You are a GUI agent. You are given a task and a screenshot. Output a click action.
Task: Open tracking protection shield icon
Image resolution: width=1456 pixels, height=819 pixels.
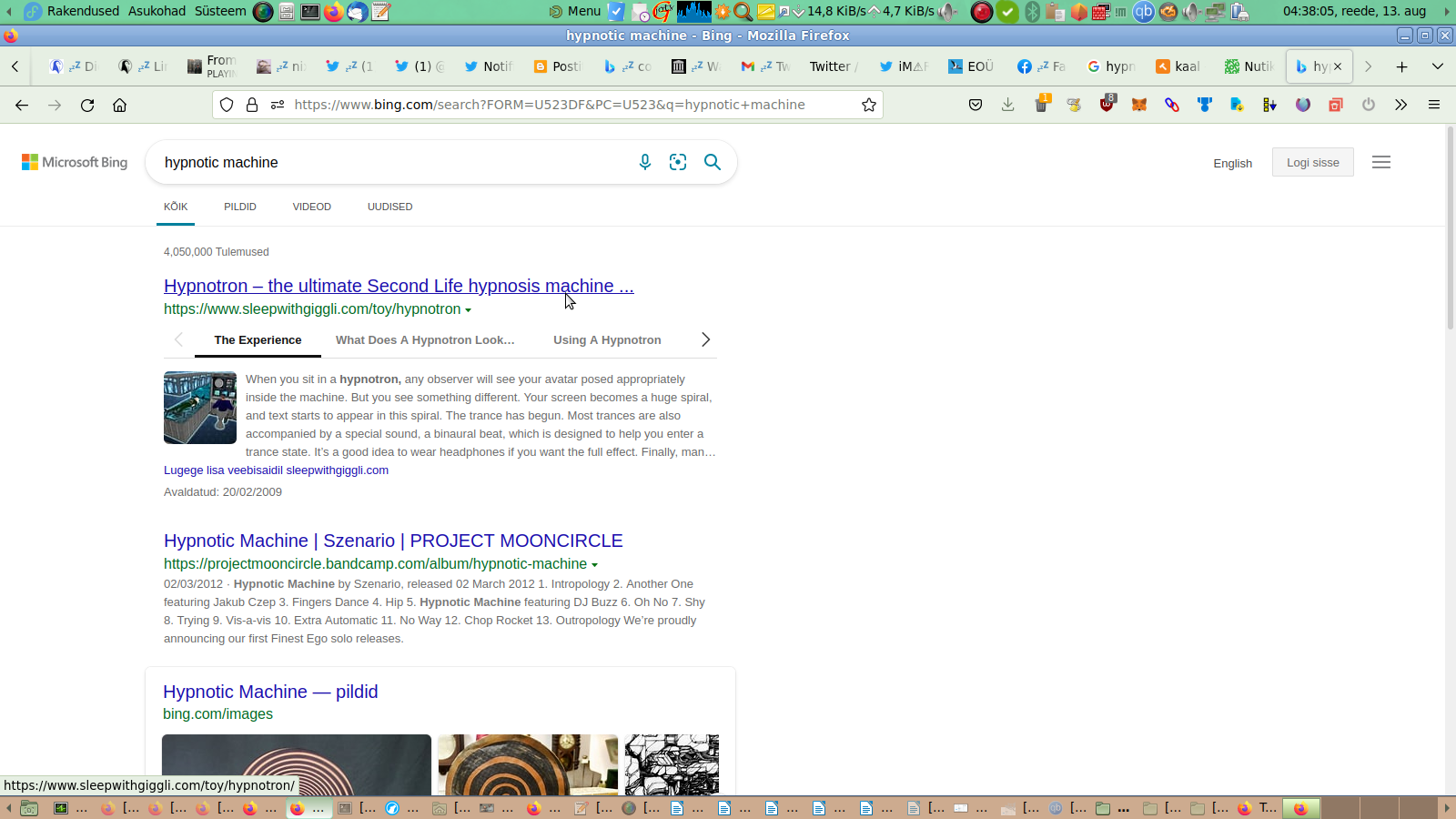point(227,105)
